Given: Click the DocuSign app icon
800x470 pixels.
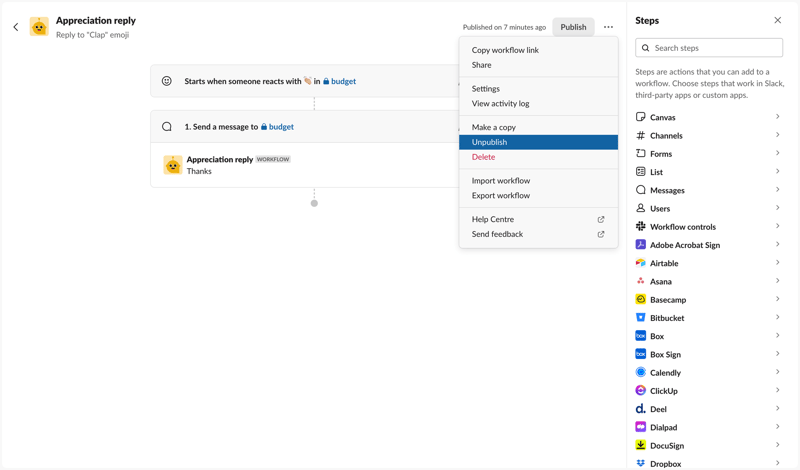Looking at the screenshot, I should point(640,445).
